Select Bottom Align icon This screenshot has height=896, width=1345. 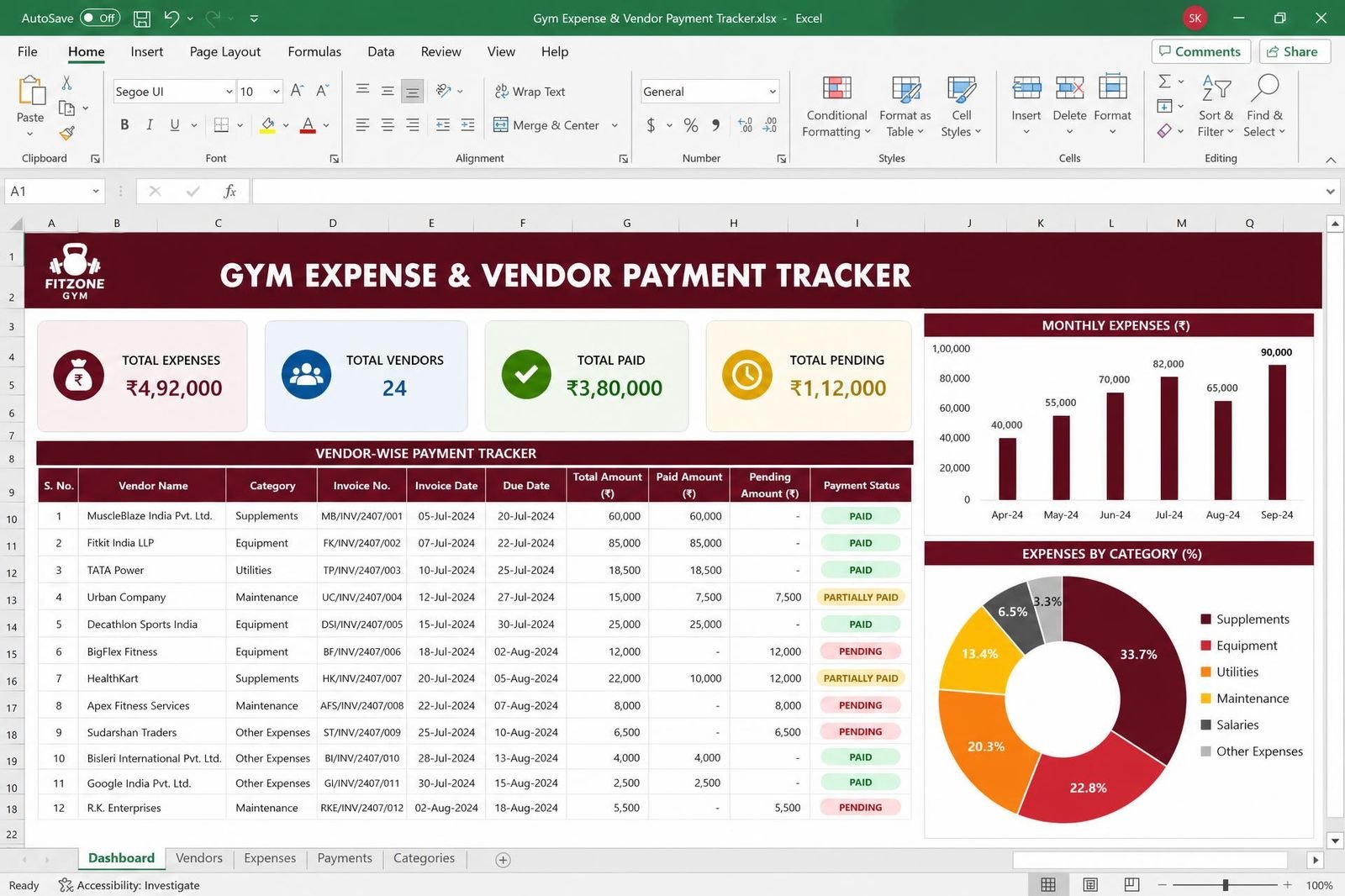(x=412, y=91)
